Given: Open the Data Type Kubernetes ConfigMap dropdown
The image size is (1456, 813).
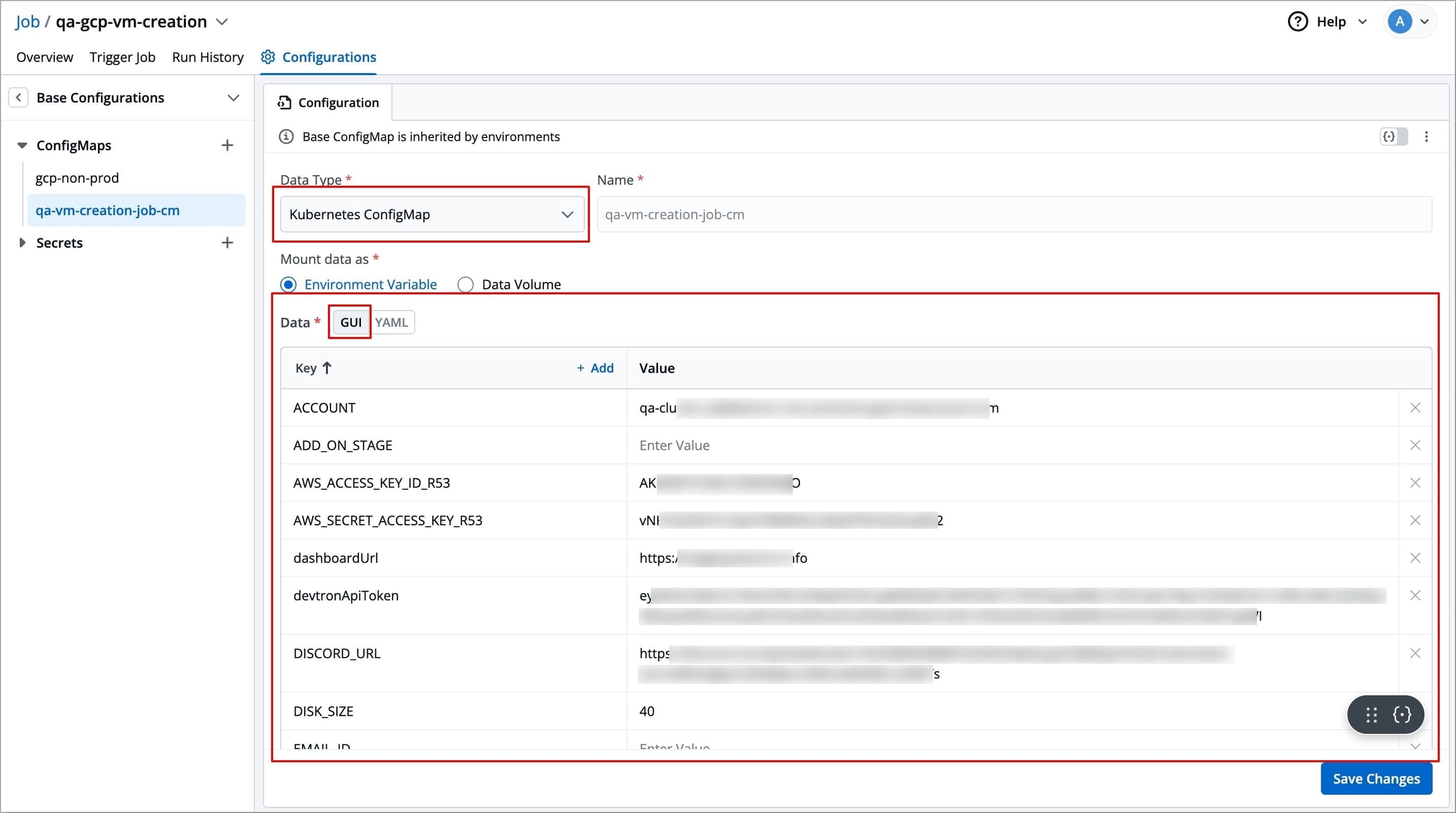Looking at the screenshot, I should (x=432, y=214).
